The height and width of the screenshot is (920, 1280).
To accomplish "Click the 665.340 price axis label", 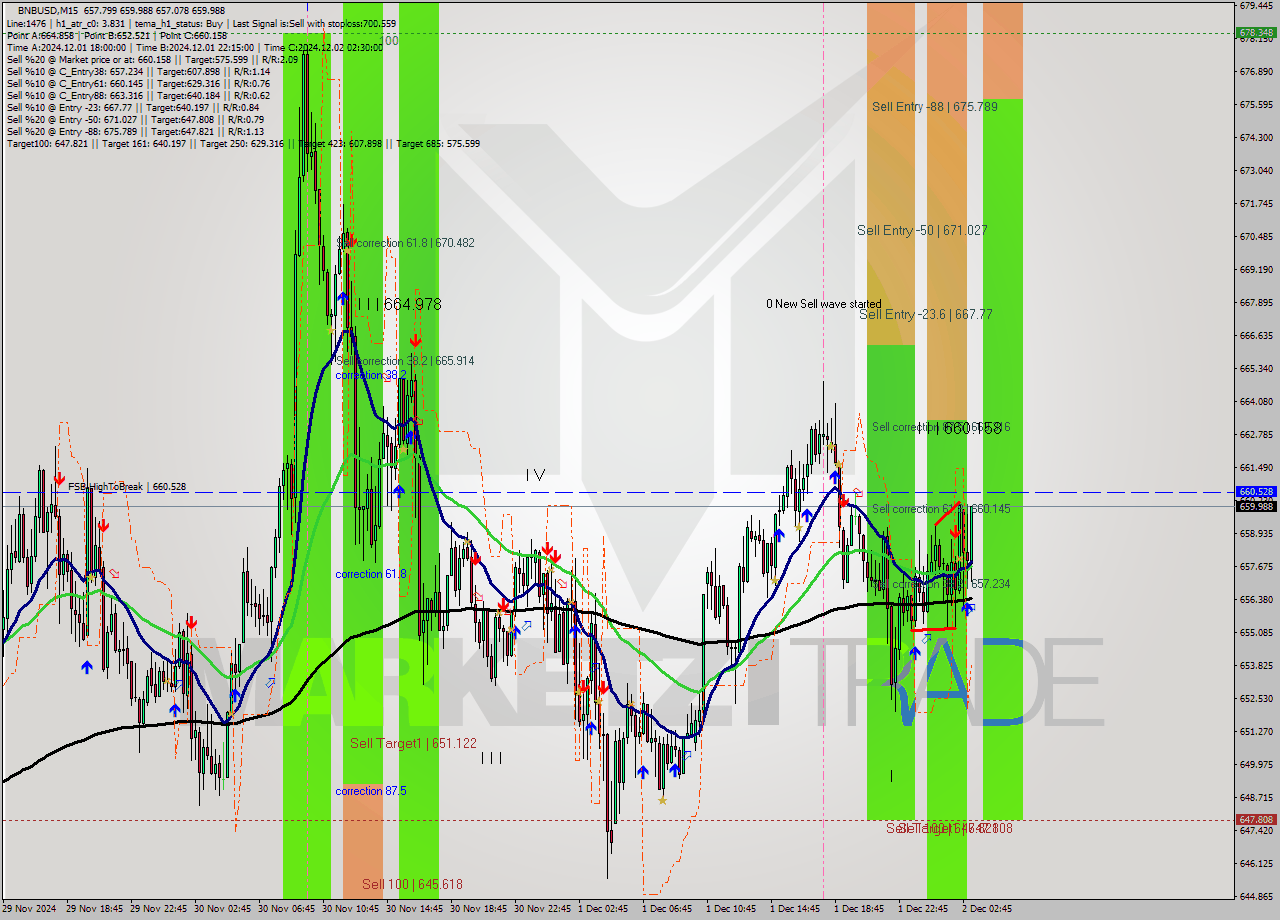I will coord(1256,368).
